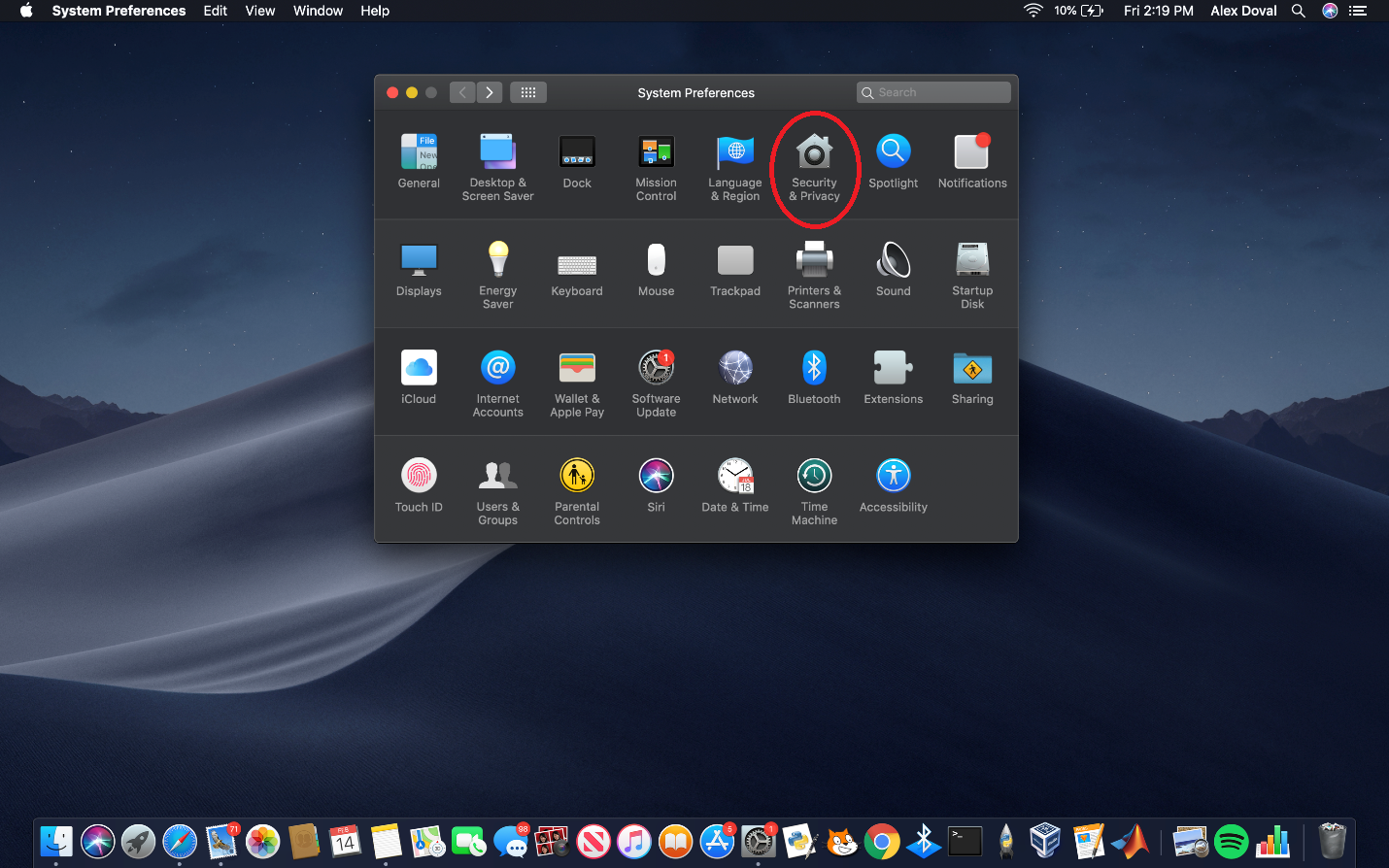The width and height of the screenshot is (1389, 868).
Task: Open Mouse preference pane
Action: 657,269
